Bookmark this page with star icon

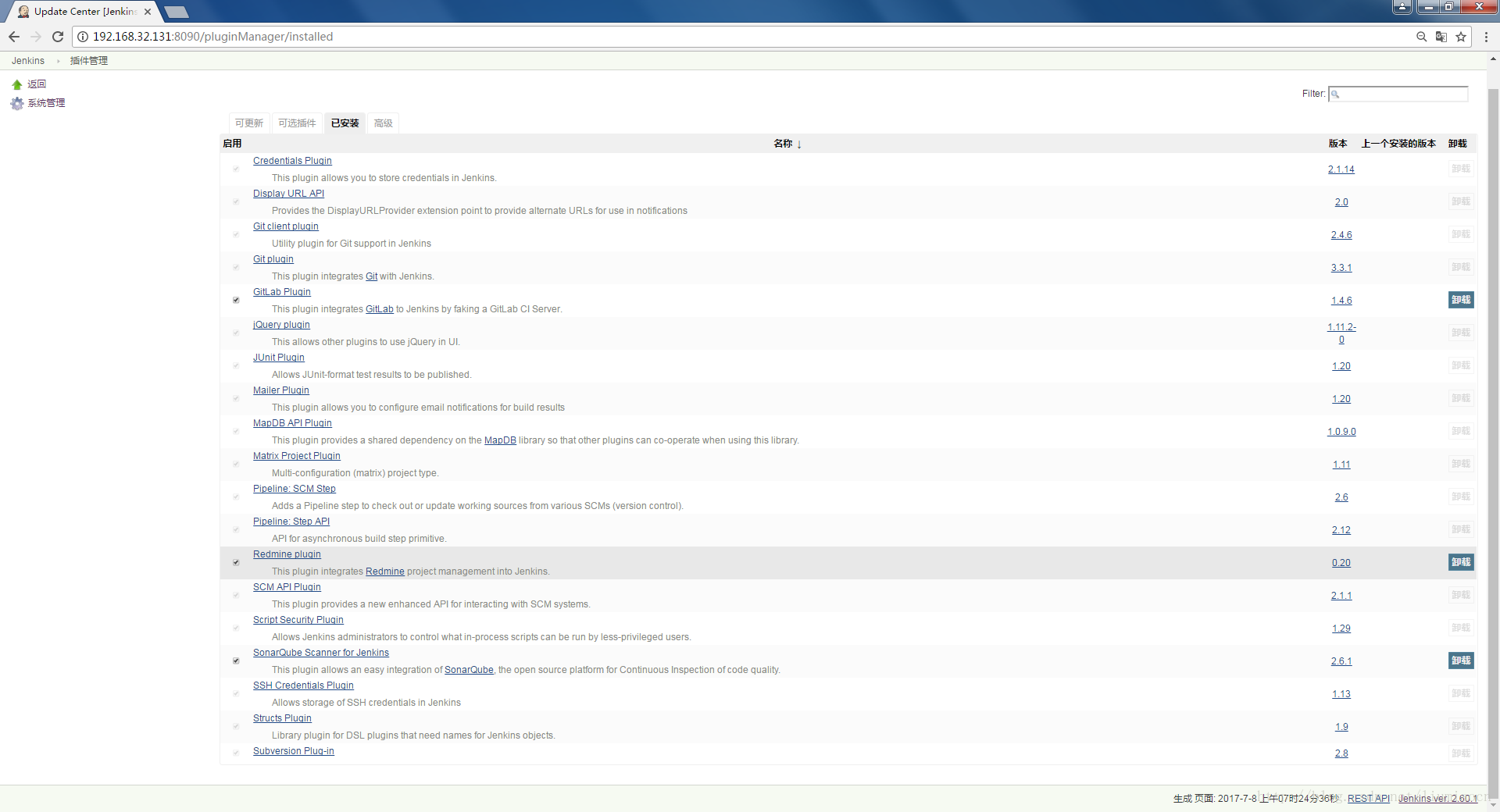click(1461, 37)
